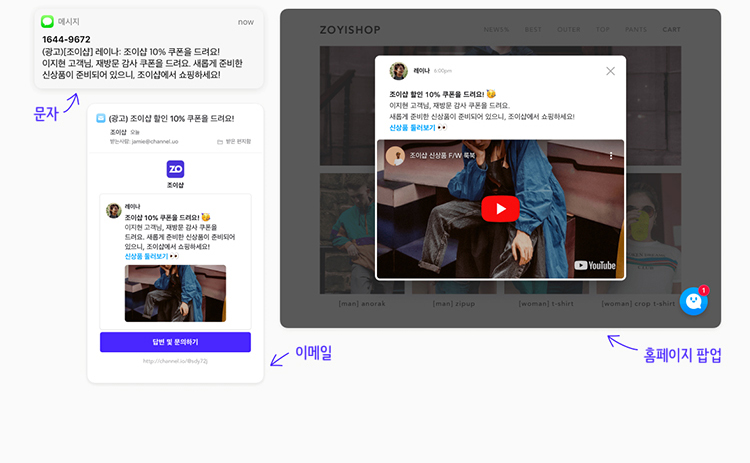Screen dimensions: 750x463
Task: Open the YouTube video options menu
Action: point(611,156)
